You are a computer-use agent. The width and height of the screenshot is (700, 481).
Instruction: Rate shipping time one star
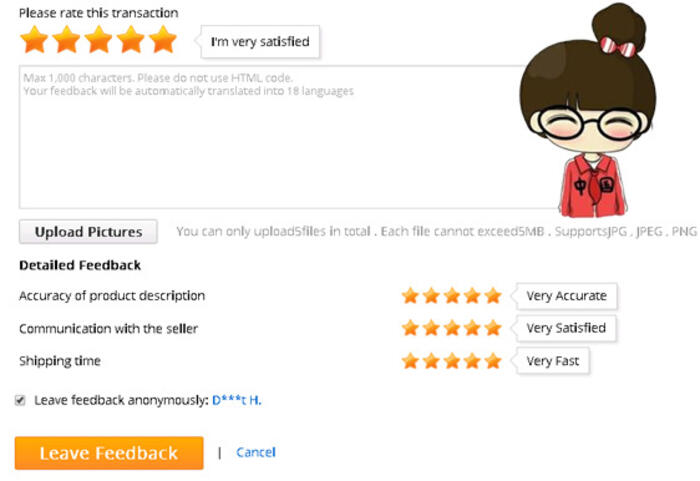410,361
